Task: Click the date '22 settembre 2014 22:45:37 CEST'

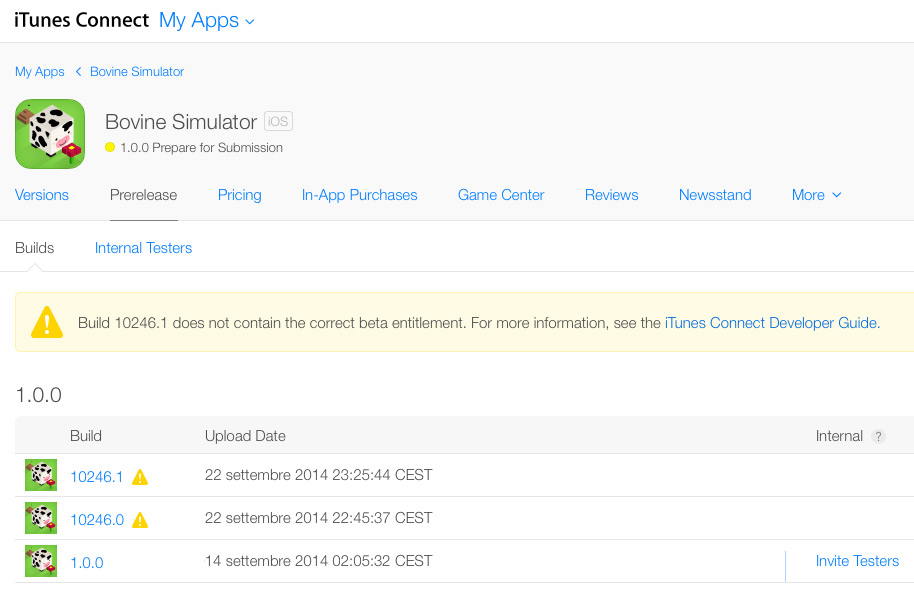Action: (318, 518)
